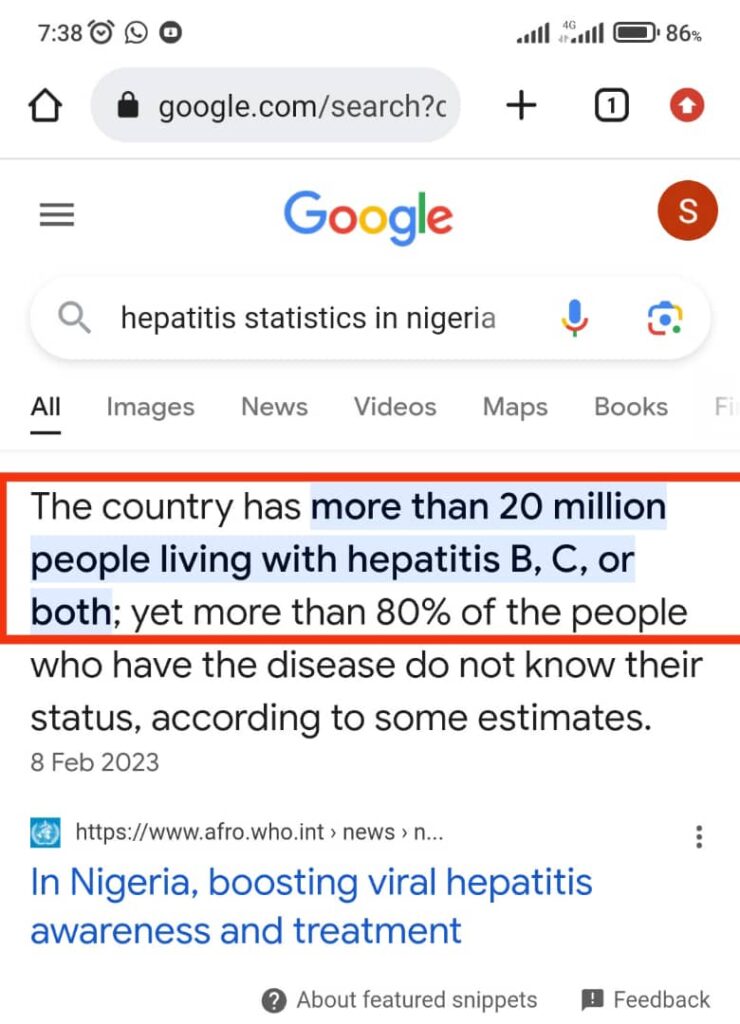This screenshot has width=740, height=1024.
Task: Open the WHO Nigeria viral hepatitis article
Action: (x=311, y=906)
